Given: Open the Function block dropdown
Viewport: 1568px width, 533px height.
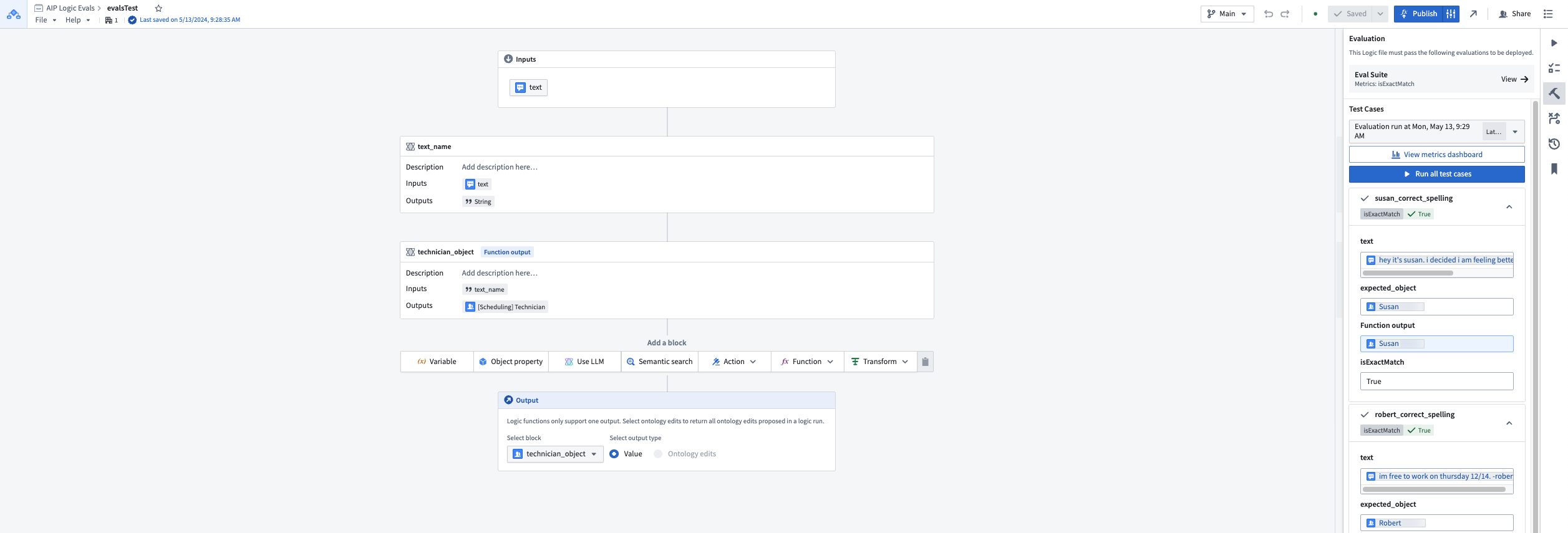Looking at the screenshot, I should (807, 362).
